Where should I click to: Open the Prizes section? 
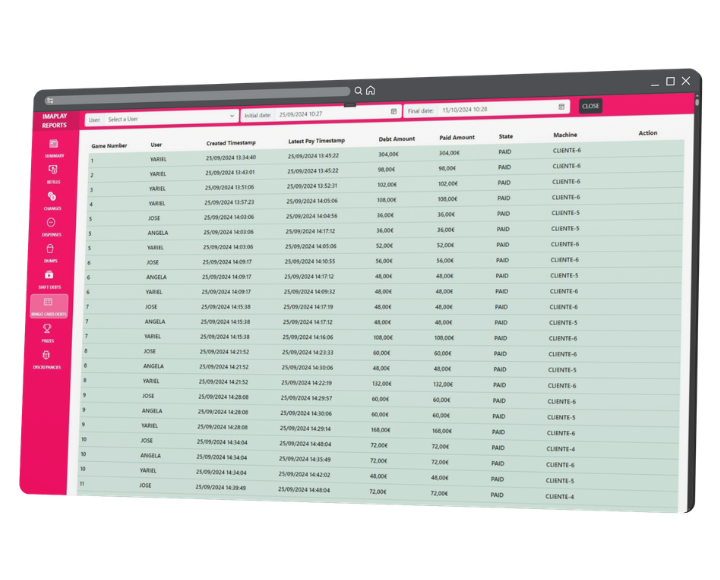[x=47, y=332]
